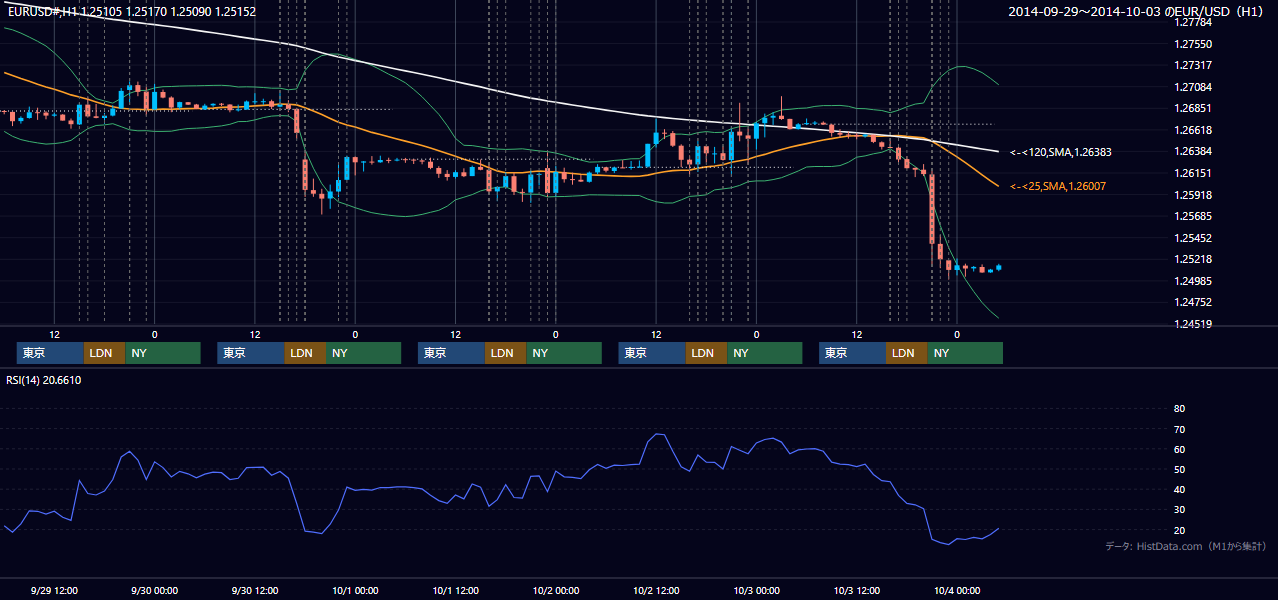Select RSI scale level 60
This screenshot has height=600, width=1278.
click(x=1179, y=449)
